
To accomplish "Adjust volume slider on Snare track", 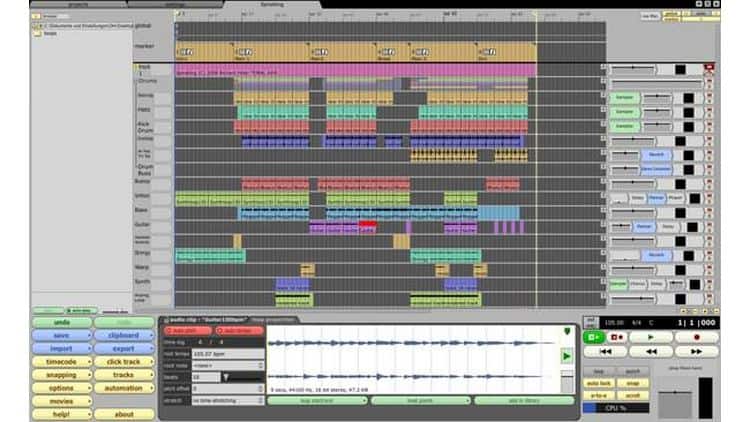I will (657, 98).
